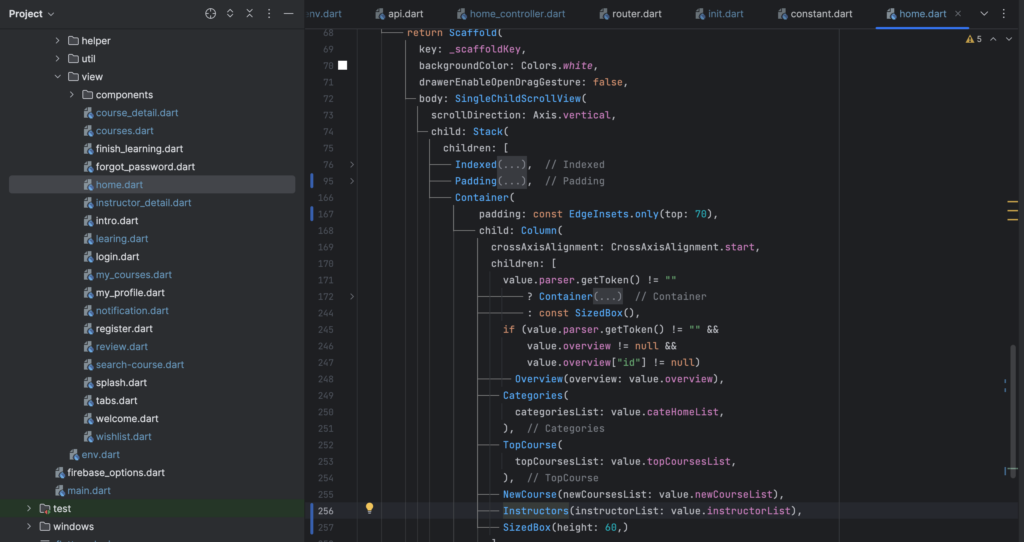Close the home.dart editor tab
The width and height of the screenshot is (1024, 542).
pos(958,14)
